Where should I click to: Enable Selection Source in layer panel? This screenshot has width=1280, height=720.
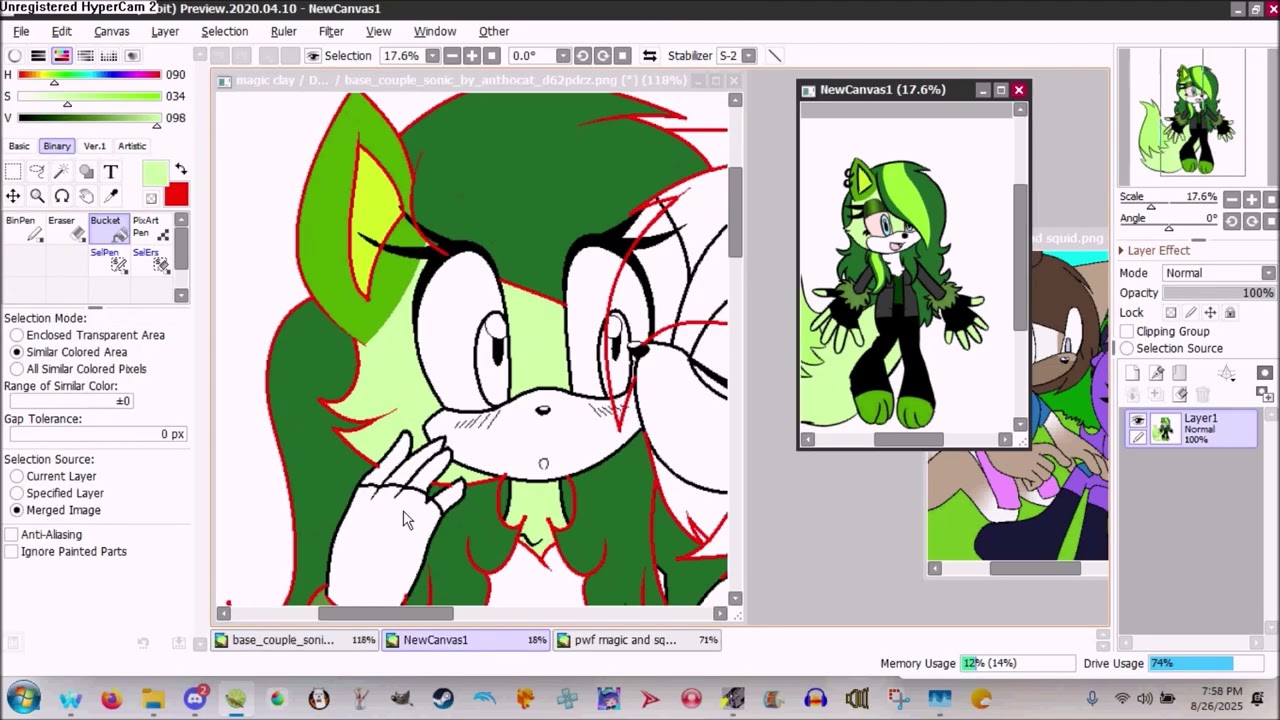tap(1127, 348)
